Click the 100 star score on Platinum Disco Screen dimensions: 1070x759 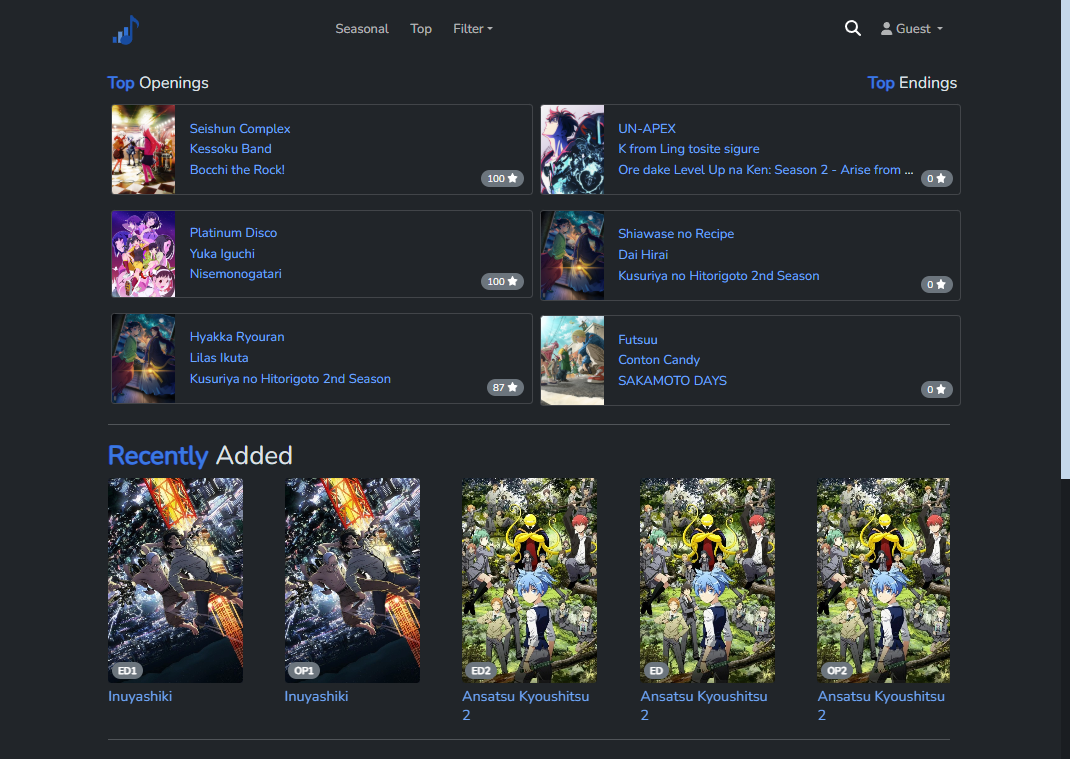tap(502, 281)
